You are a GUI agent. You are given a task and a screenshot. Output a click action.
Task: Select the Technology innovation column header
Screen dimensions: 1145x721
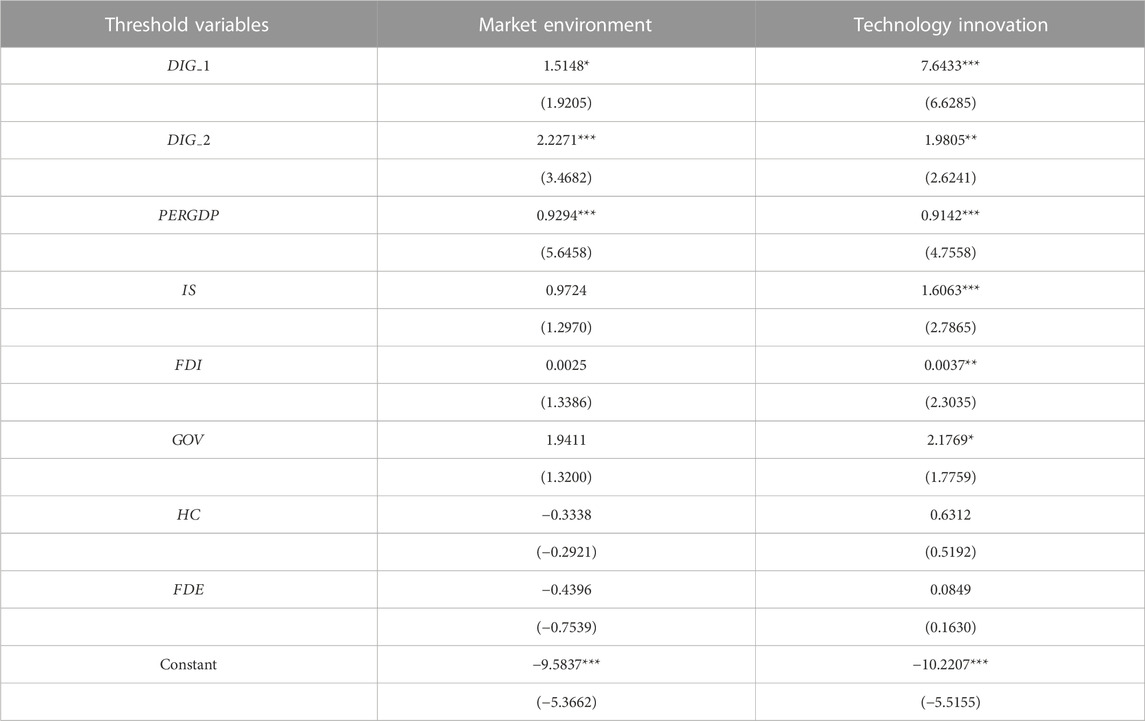coord(950,25)
